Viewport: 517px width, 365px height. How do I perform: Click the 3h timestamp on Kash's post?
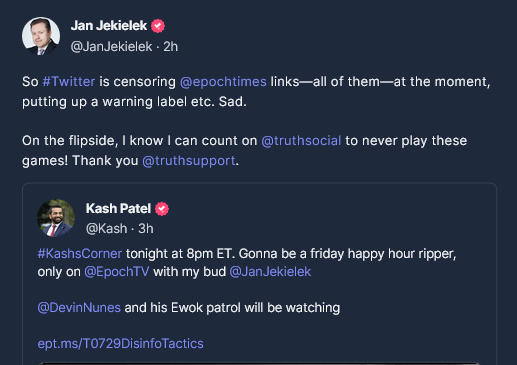[x=146, y=229]
